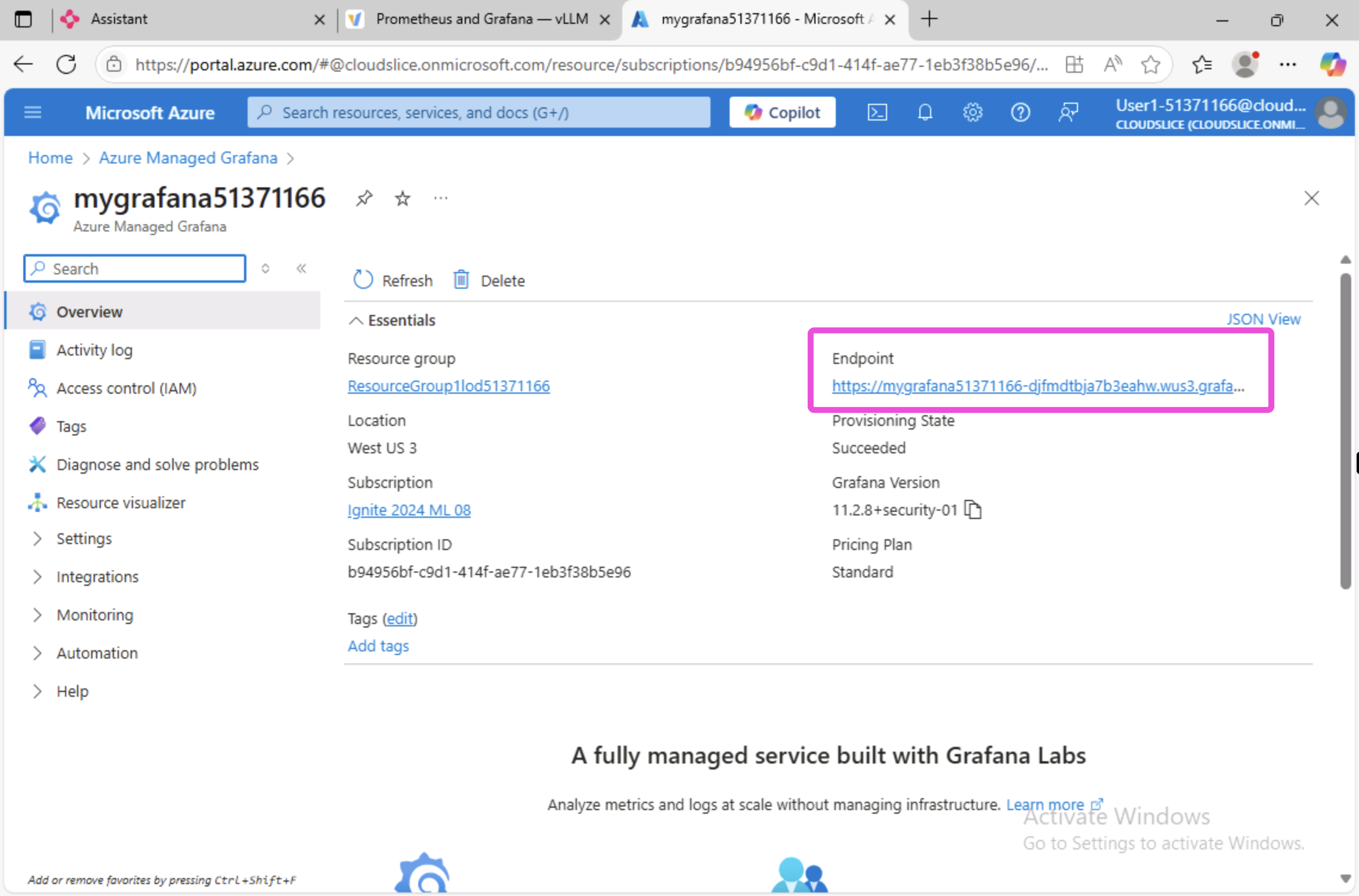Click the help question mark icon

[x=1020, y=113]
